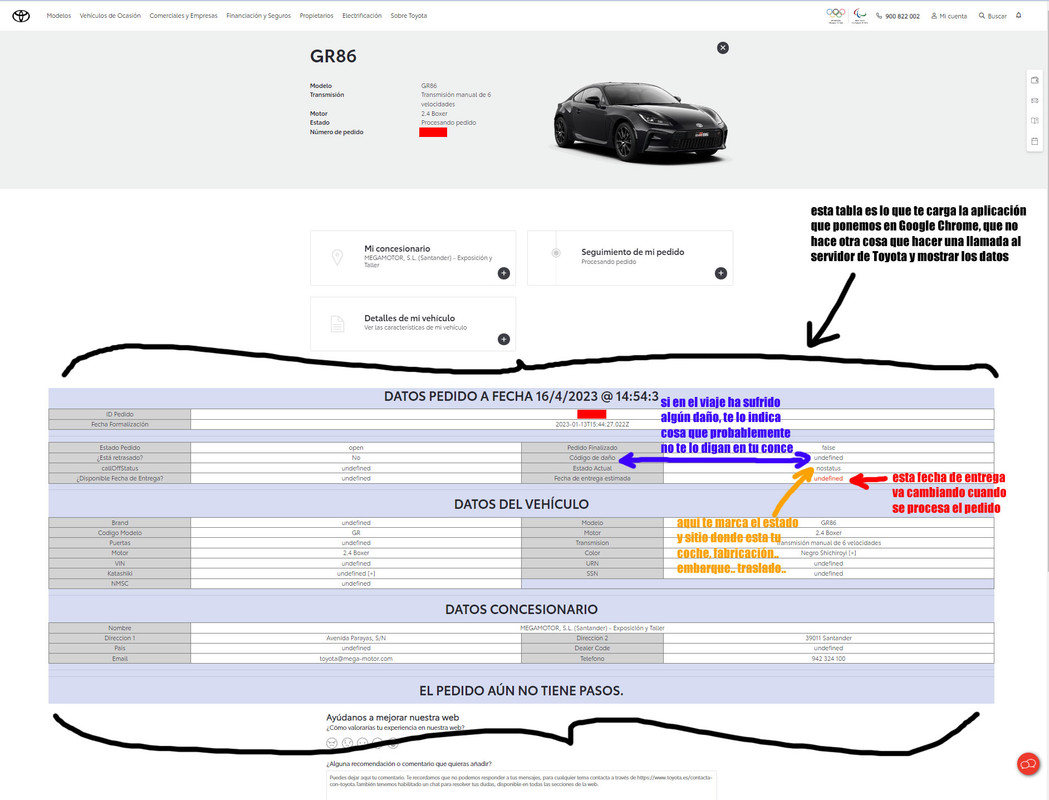Click Seguimiento de mi pedido title
1049x800 pixels.
tap(632, 252)
